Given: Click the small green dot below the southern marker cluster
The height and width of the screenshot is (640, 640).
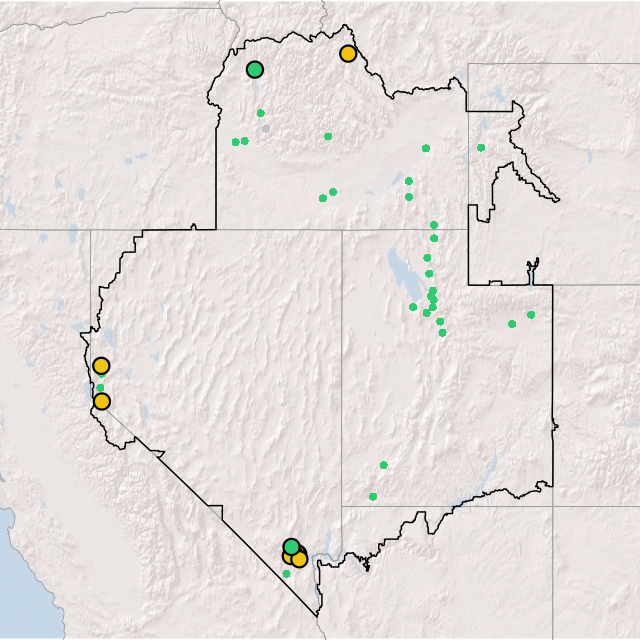Looking at the screenshot, I should pyautogui.click(x=286, y=574).
